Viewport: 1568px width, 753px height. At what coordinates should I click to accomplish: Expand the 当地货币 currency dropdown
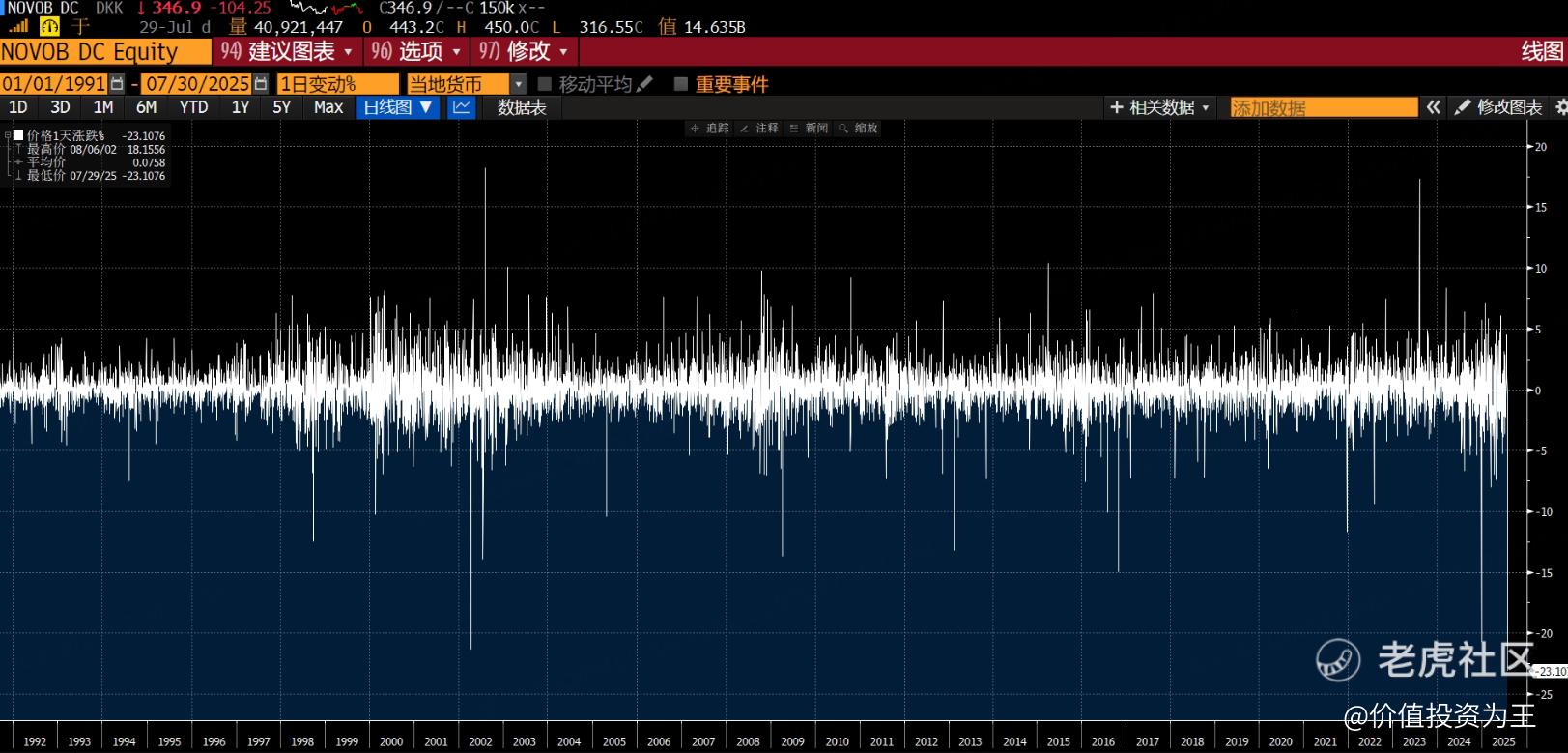pos(518,84)
